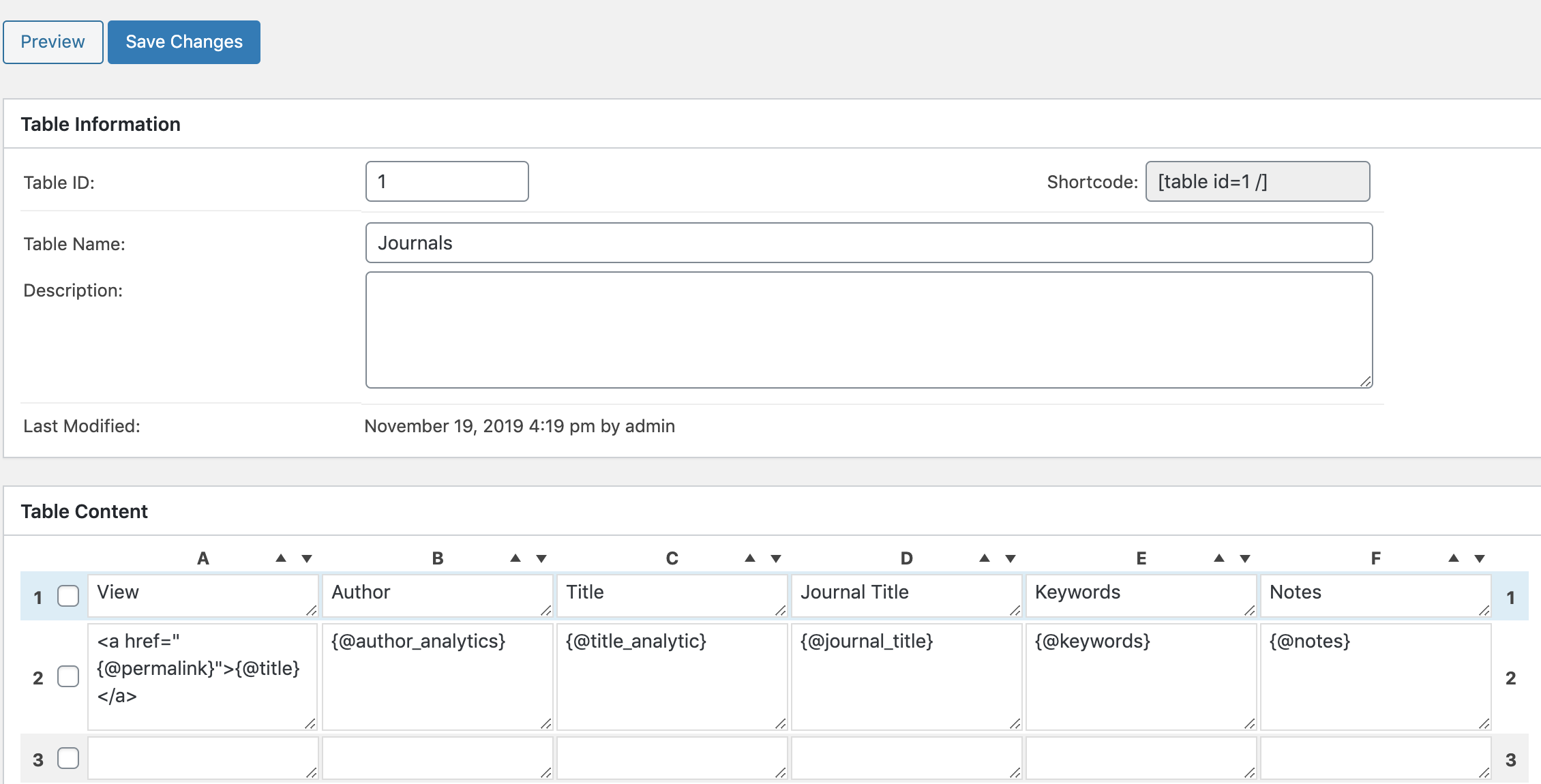
Task: Sort column D ascending arrow
Action: click(x=985, y=558)
